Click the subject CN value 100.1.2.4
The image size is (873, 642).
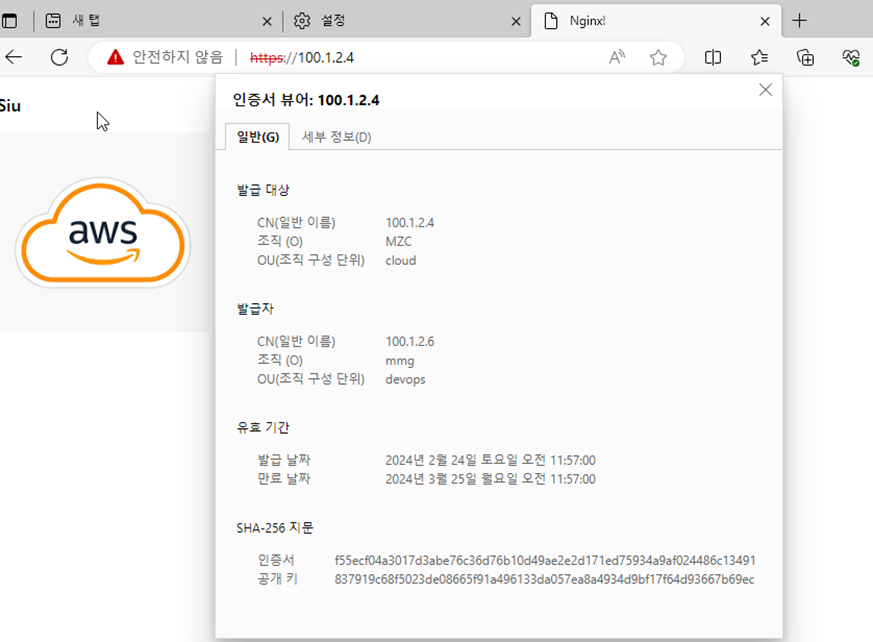tap(410, 223)
